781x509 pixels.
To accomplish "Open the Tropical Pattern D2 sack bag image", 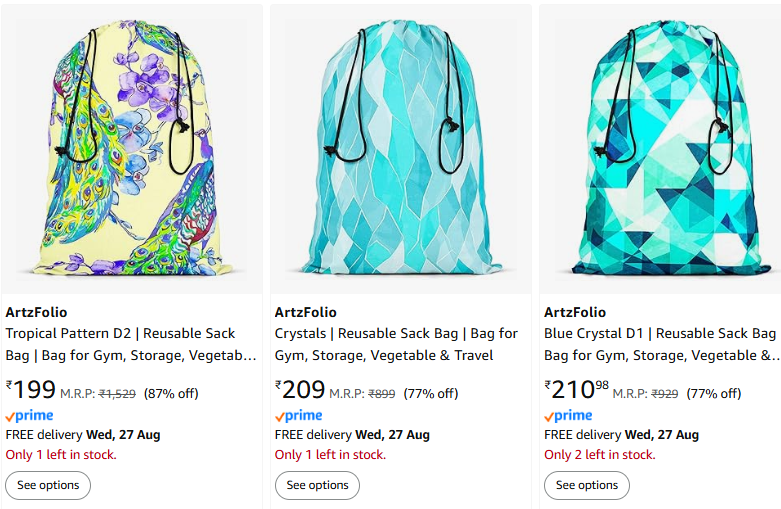I will coord(131,148).
